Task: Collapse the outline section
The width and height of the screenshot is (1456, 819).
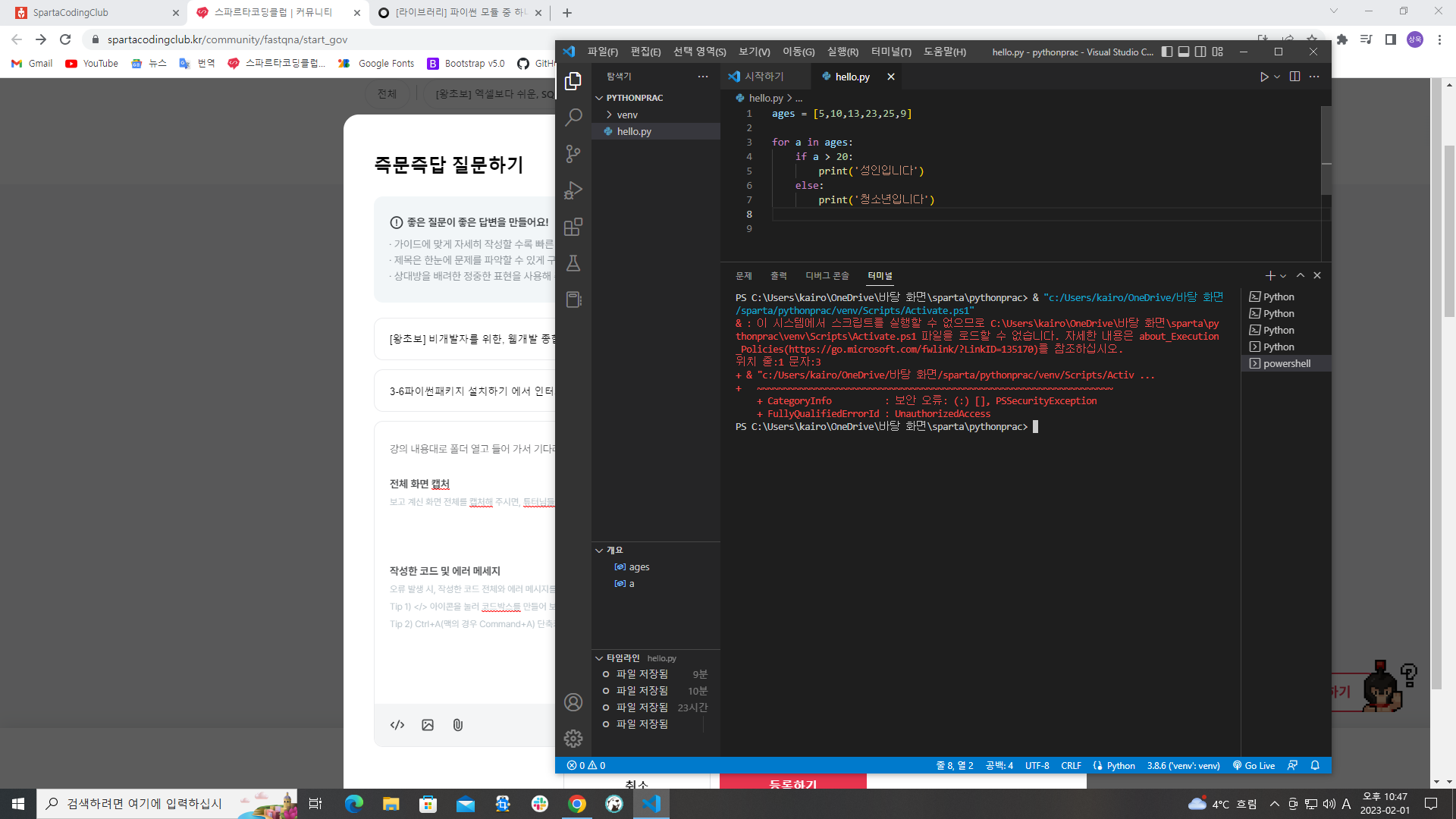Action: click(599, 550)
